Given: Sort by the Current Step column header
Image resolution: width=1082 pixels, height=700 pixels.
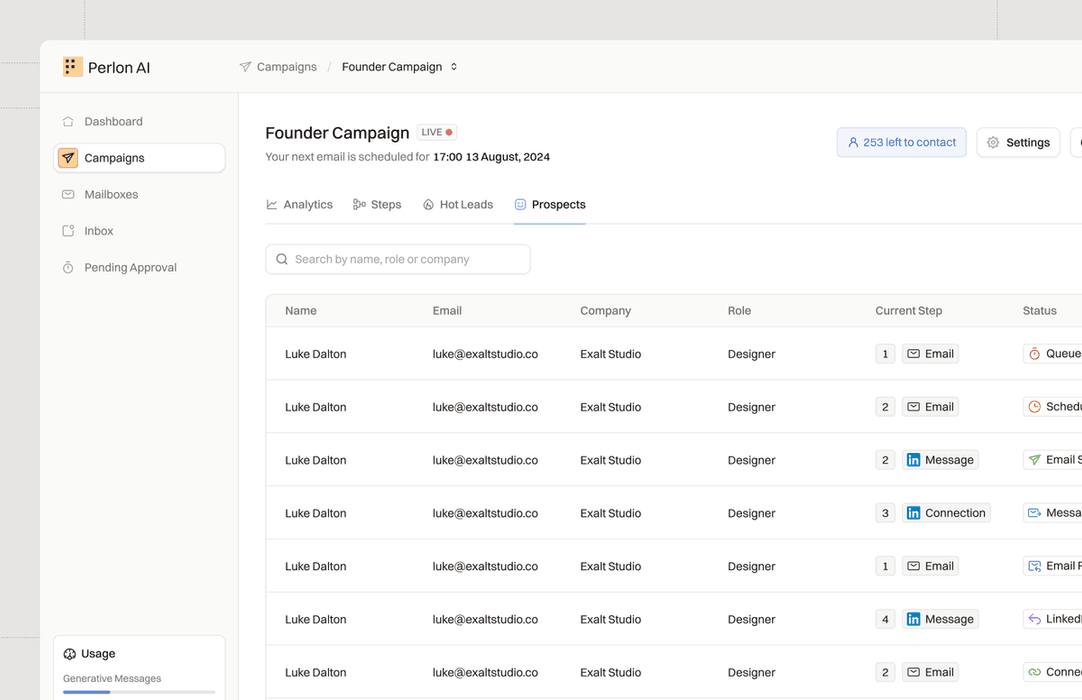Looking at the screenshot, I should click(x=908, y=311).
